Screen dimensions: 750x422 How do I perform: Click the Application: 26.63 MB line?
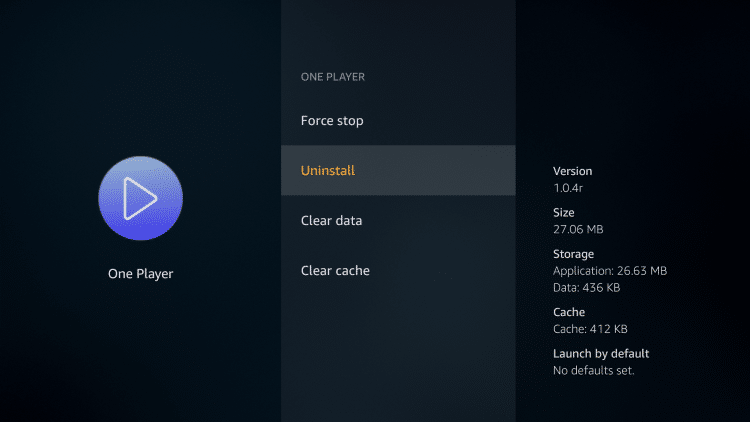point(610,271)
